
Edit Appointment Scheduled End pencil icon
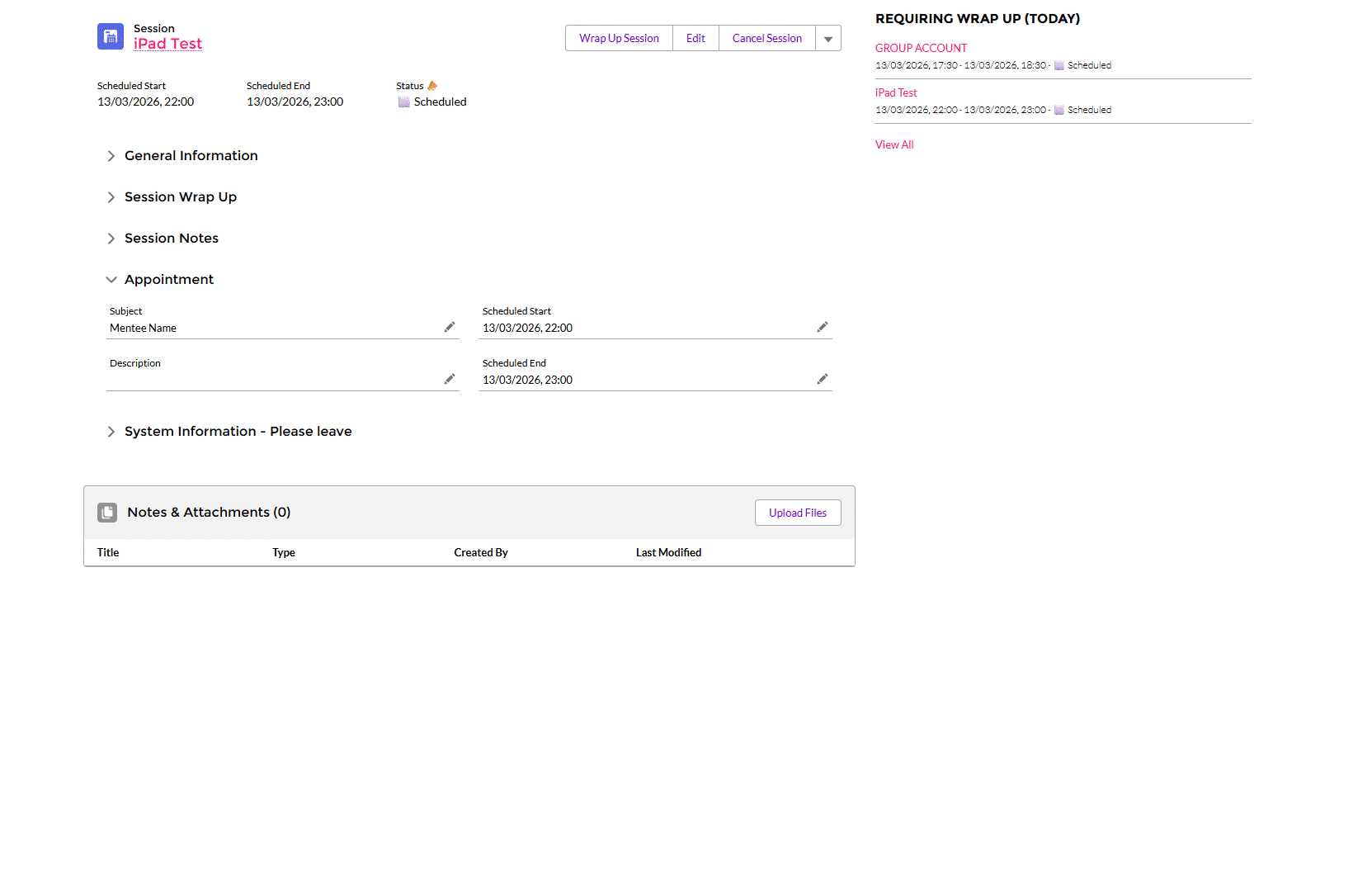coord(823,380)
